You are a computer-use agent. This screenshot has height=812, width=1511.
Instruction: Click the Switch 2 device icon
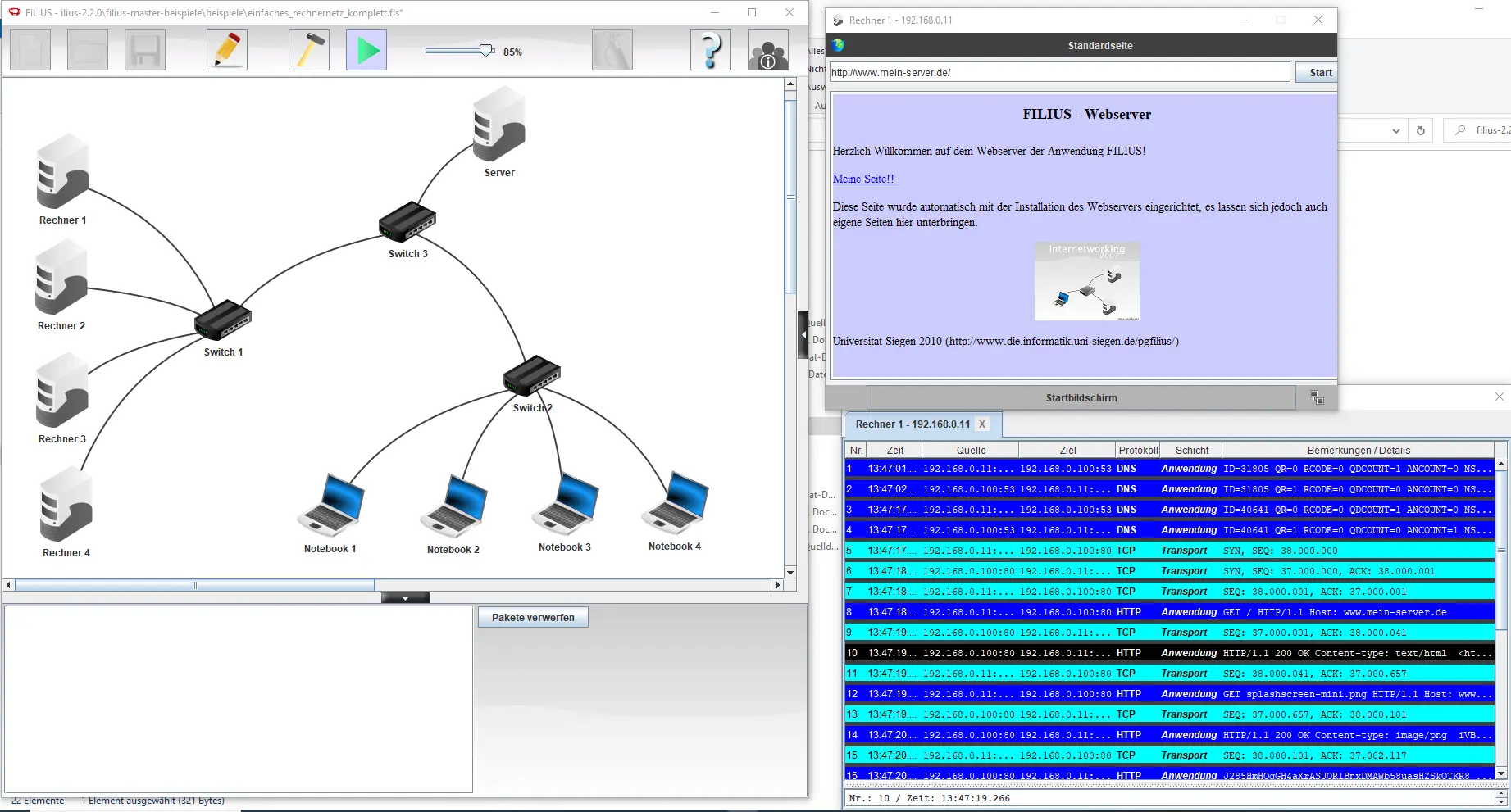click(x=532, y=376)
